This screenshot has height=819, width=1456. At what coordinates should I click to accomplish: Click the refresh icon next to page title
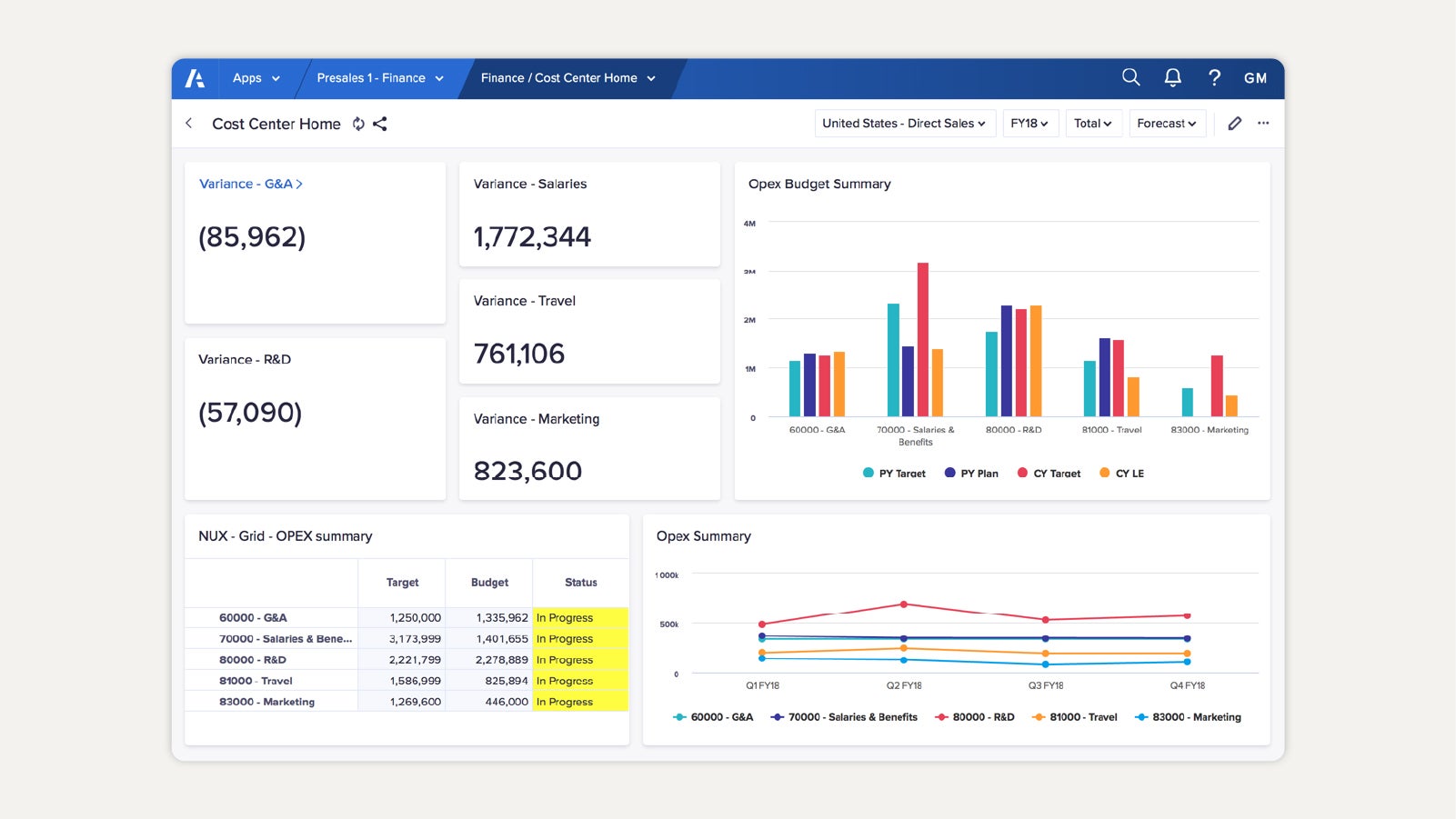pos(358,125)
